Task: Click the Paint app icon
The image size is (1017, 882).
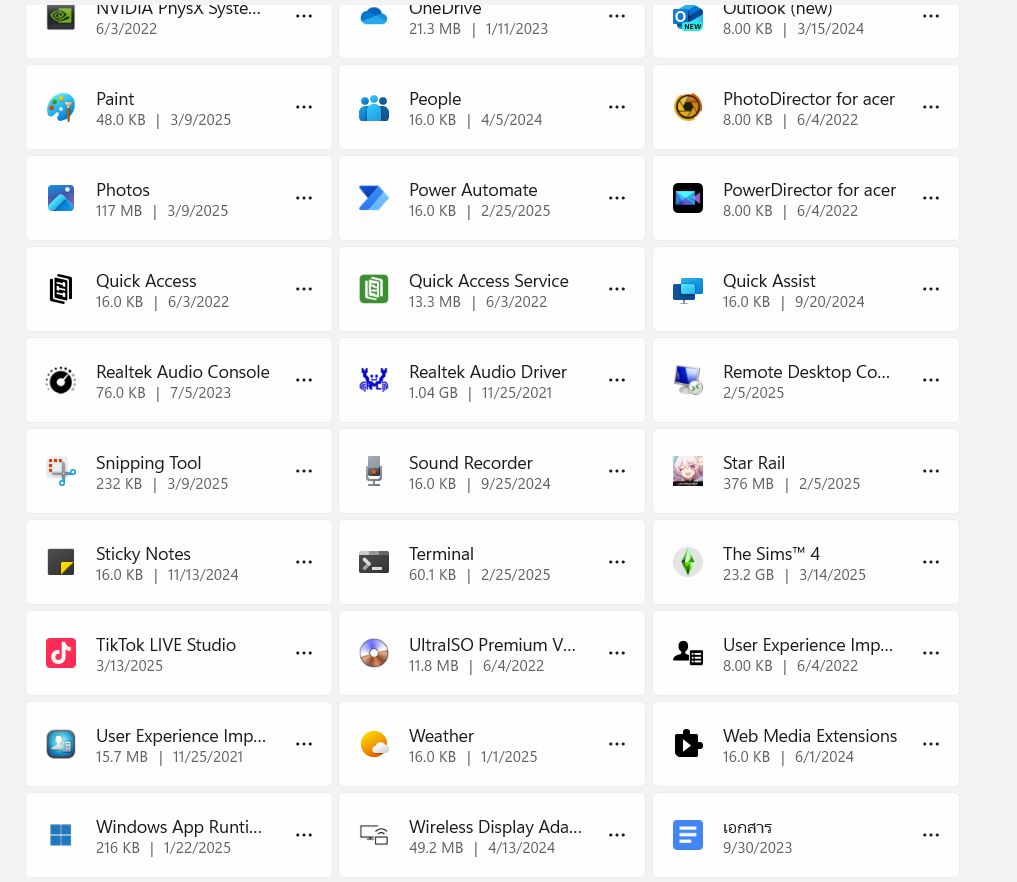Action: point(61,108)
